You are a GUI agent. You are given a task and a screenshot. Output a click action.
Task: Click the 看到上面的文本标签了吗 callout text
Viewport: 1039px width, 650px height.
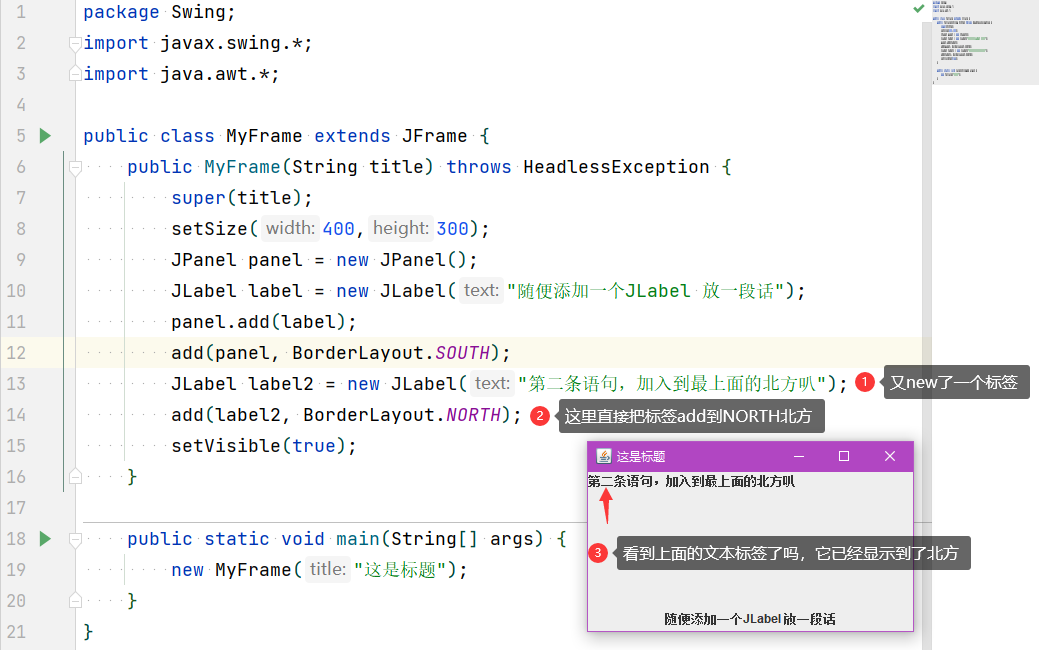point(793,552)
